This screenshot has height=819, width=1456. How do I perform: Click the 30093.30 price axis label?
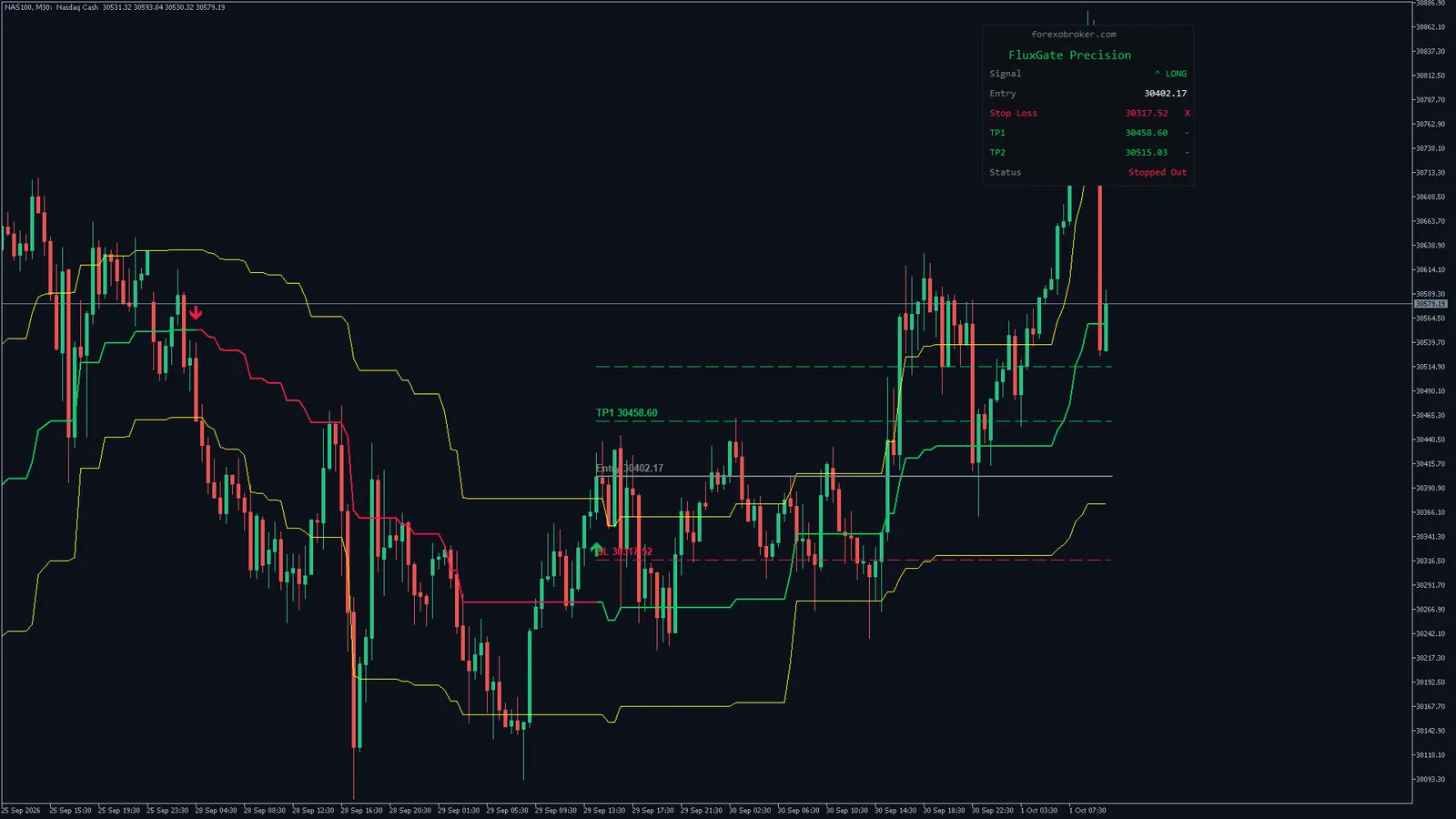click(1430, 780)
